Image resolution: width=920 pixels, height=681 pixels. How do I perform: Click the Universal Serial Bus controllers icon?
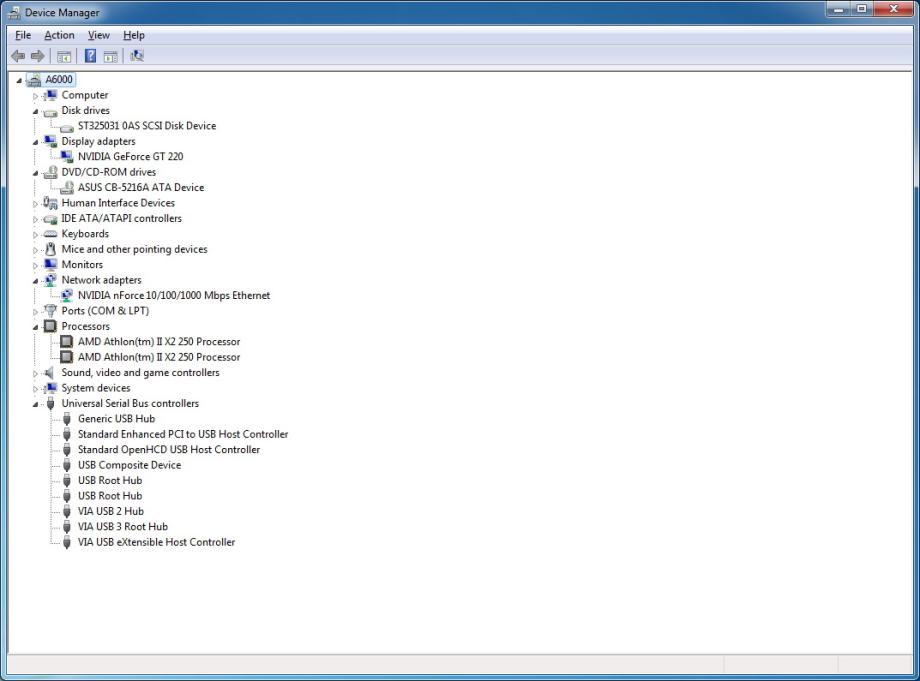(50, 404)
